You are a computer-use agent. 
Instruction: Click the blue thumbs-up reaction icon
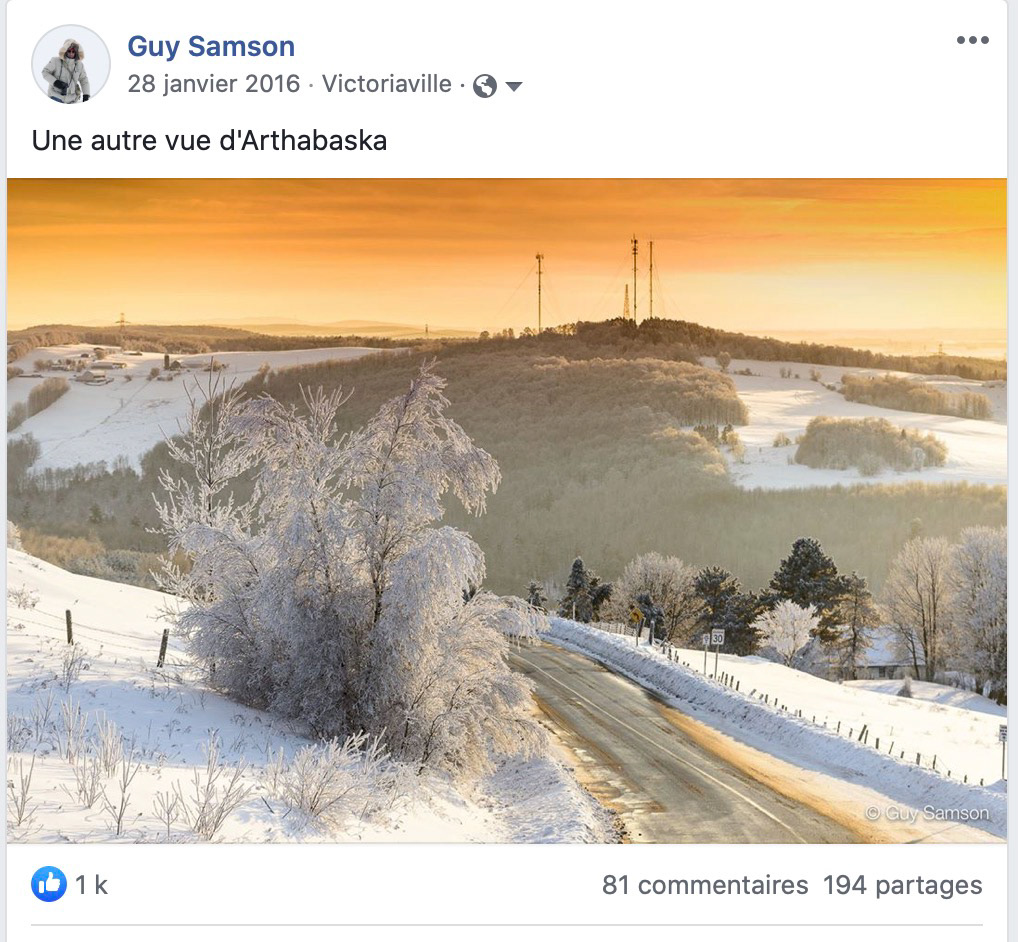[x=49, y=884]
